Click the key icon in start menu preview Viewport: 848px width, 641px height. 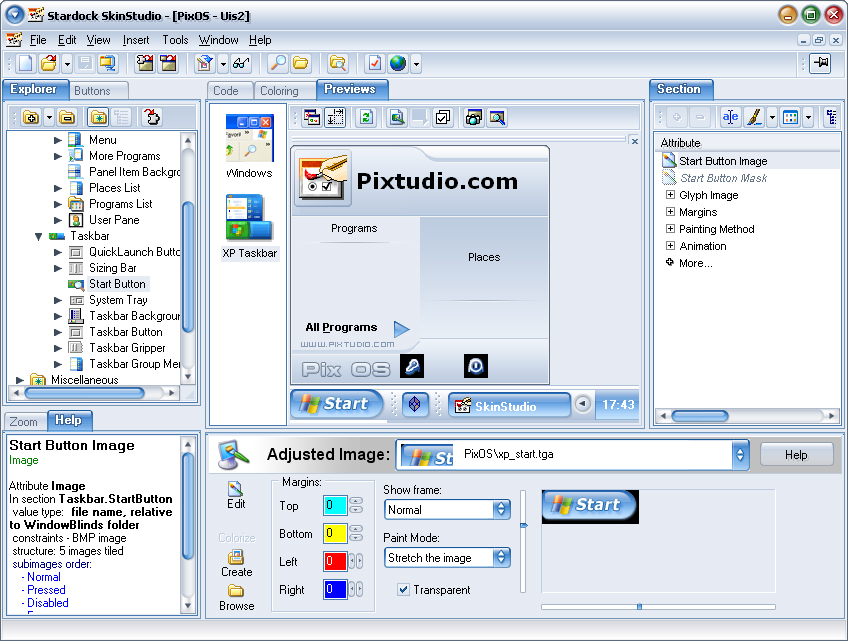click(412, 366)
